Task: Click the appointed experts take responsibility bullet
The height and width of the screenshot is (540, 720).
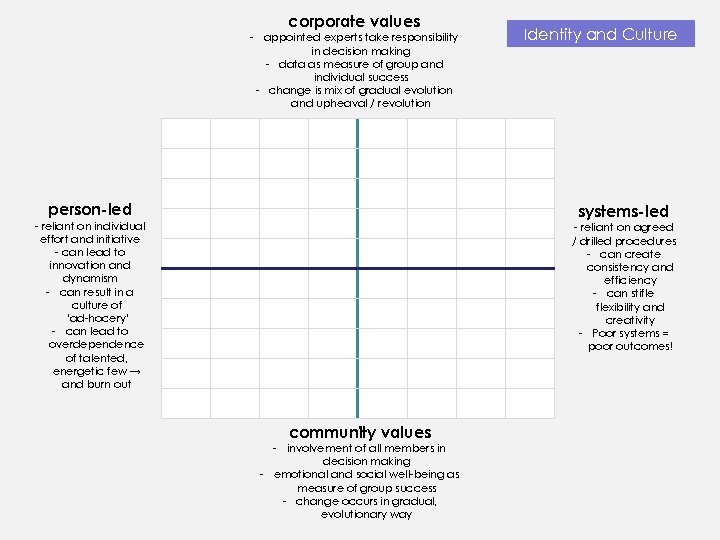Action: tap(360, 44)
